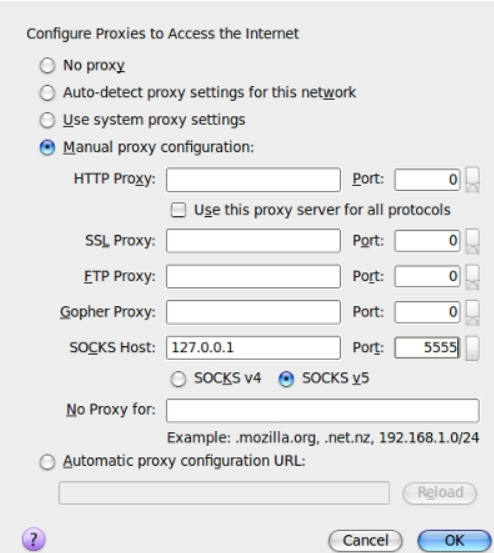Screen dimensions: 494x553
Task: Select the No proxy radio button
Action: click(47, 66)
